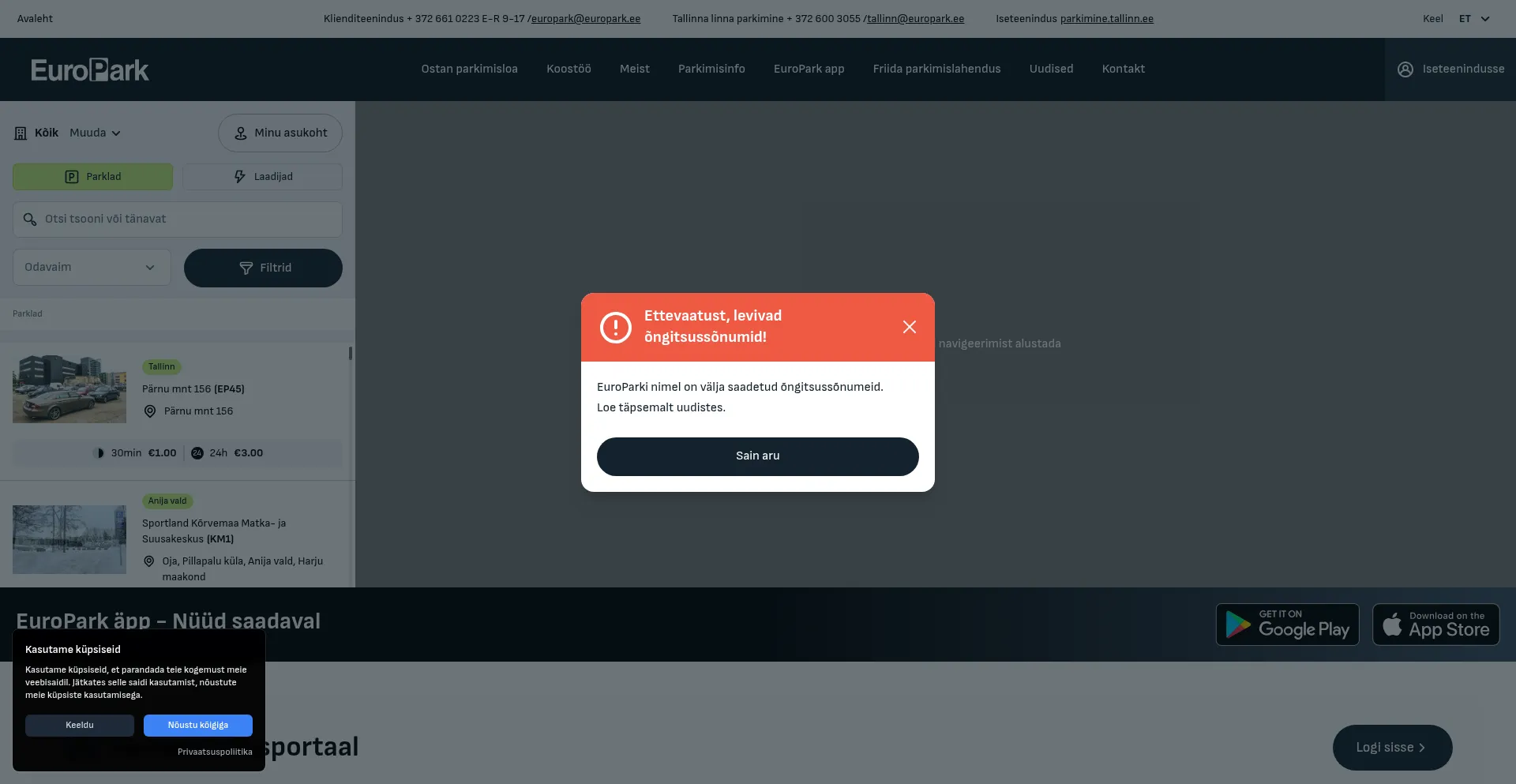This screenshot has height=784, width=1516.
Task: Click the Pärnu mnt 156 (EP45) title
Action: (x=193, y=389)
